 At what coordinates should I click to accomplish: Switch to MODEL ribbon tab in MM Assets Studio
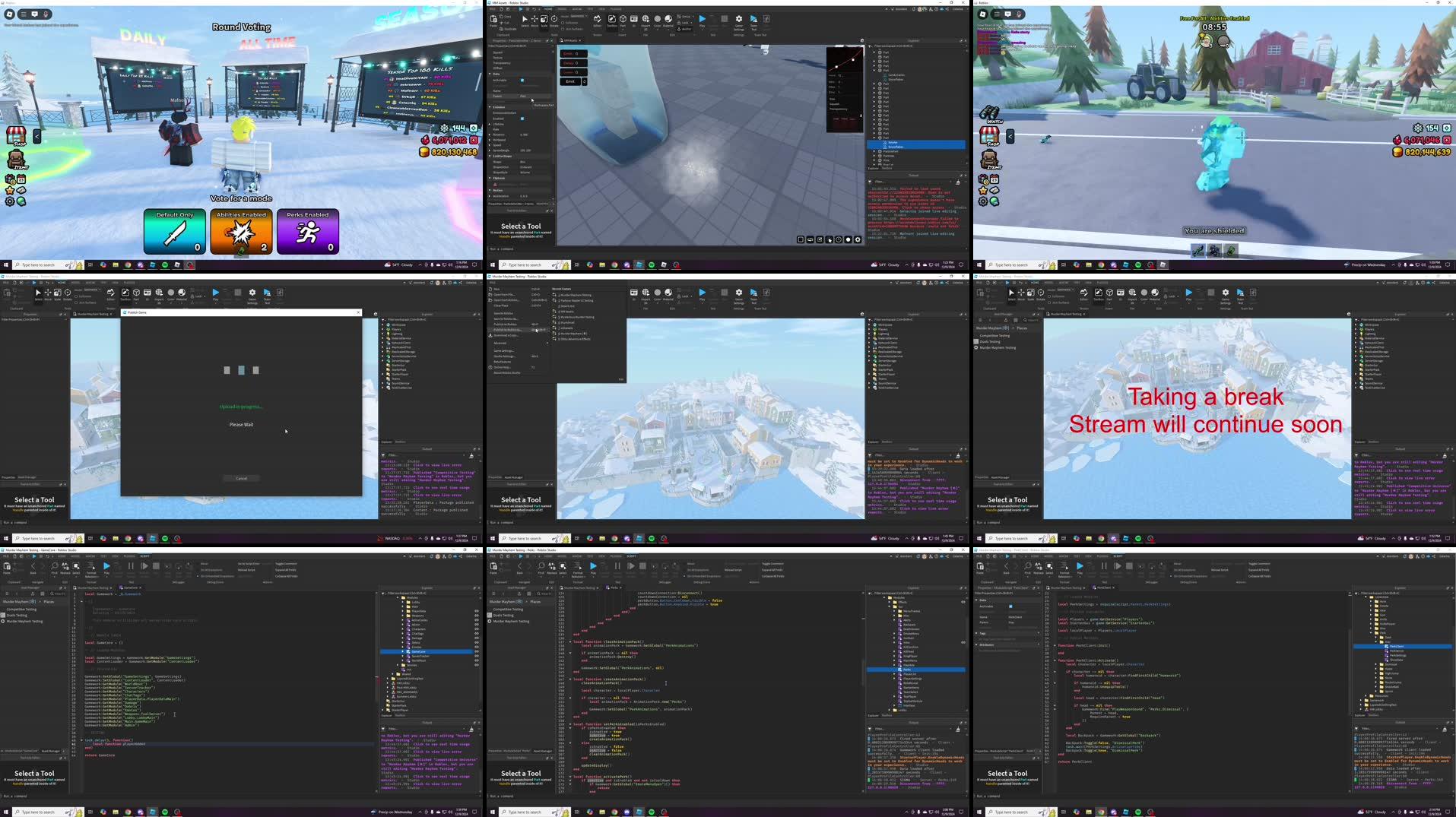click(562, 9)
